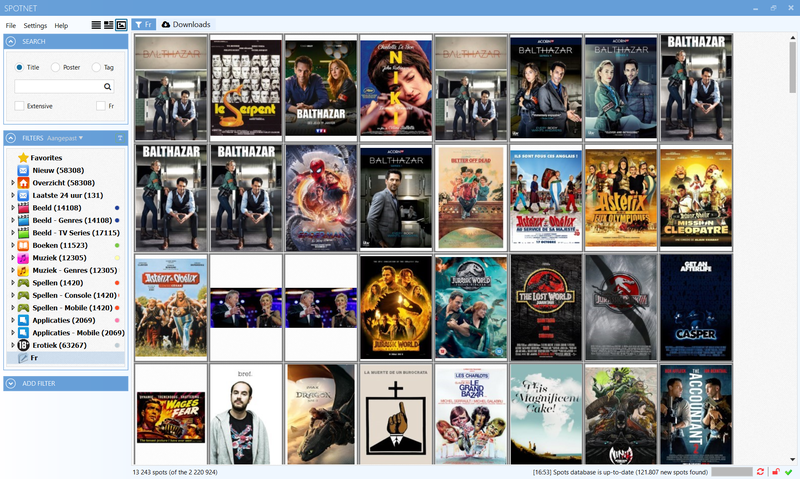Image resolution: width=800 pixels, height=479 pixels.
Task: Click the Spellen - Mobile gamepad icon
Action: click(23, 308)
